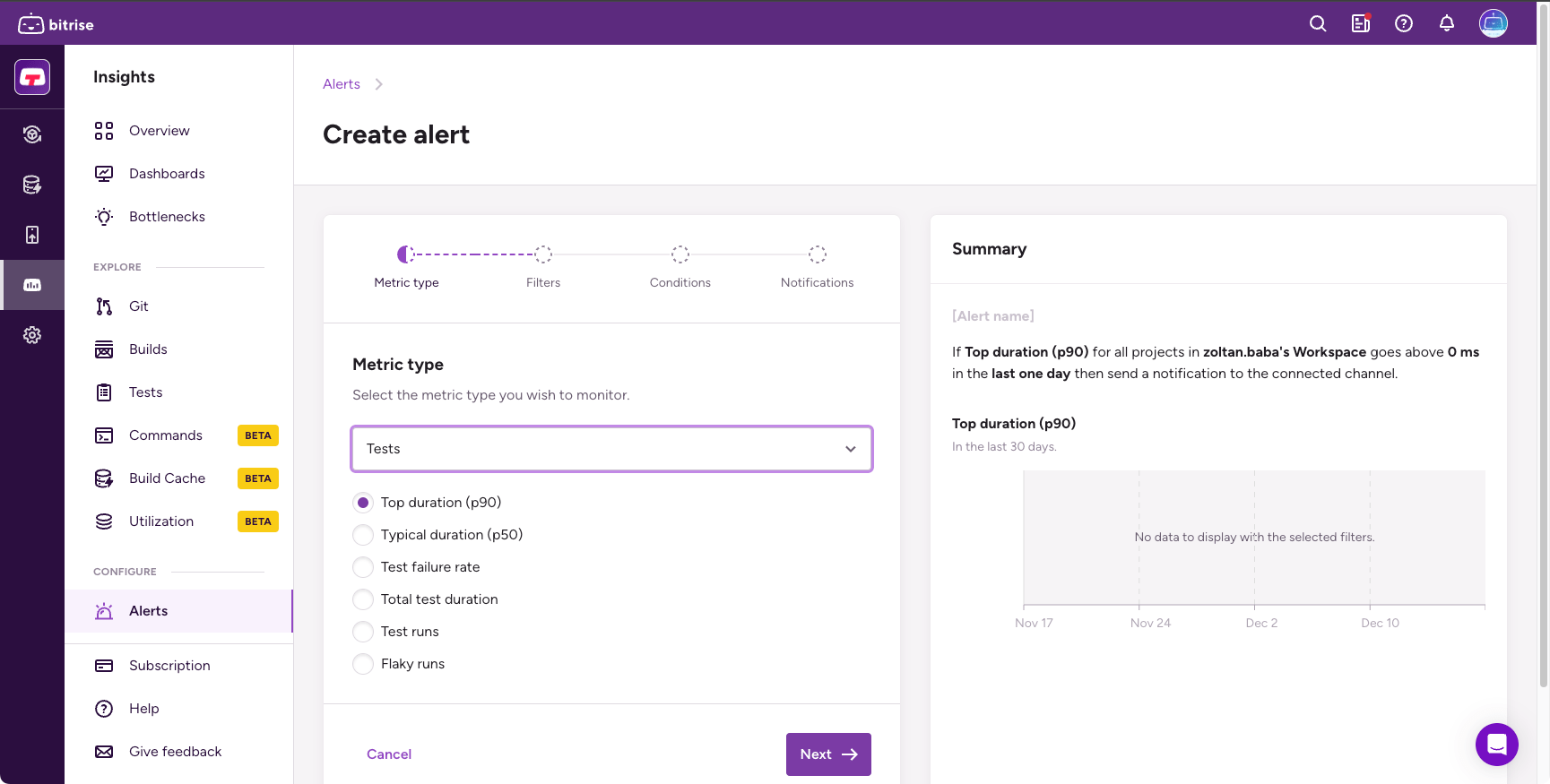Click the search icon in top bar
The image size is (1550, 784).
[1317, 24]
